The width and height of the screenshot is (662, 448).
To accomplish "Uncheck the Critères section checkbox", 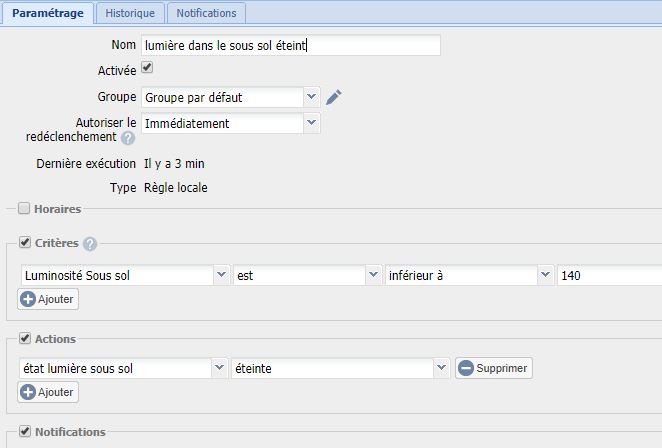I will [x=24, y=243].
